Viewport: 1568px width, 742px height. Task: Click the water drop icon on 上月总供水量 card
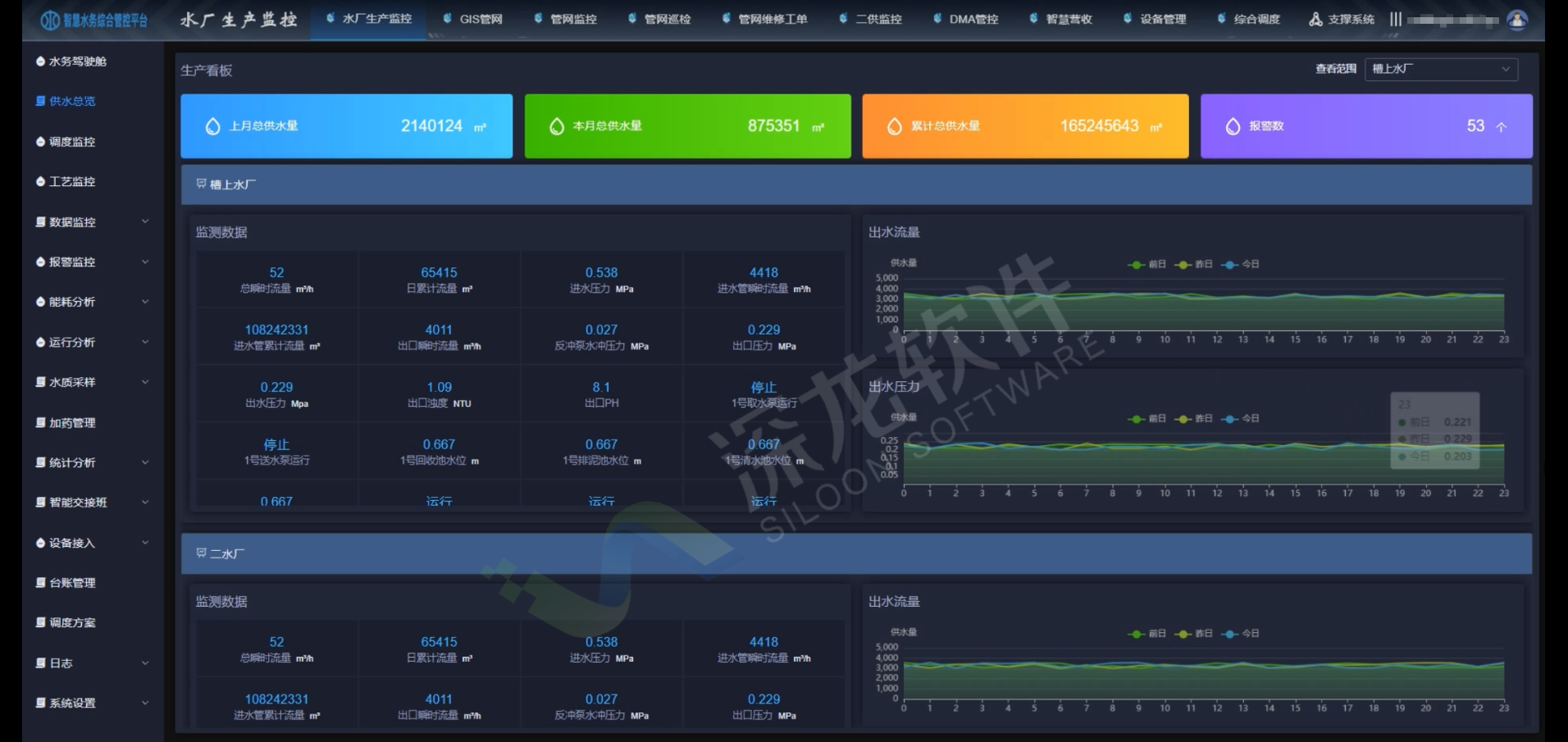[212, 126]
